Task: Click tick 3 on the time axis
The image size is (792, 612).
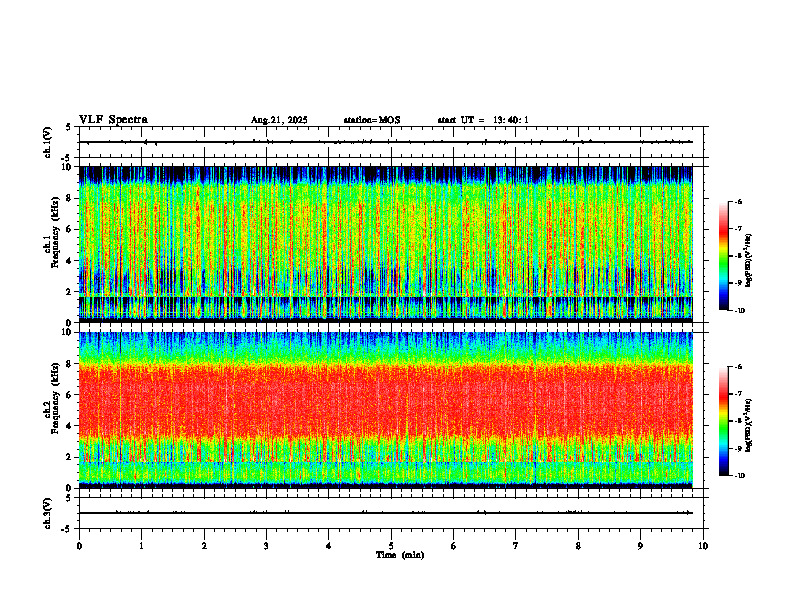Action: pos(266,546)
